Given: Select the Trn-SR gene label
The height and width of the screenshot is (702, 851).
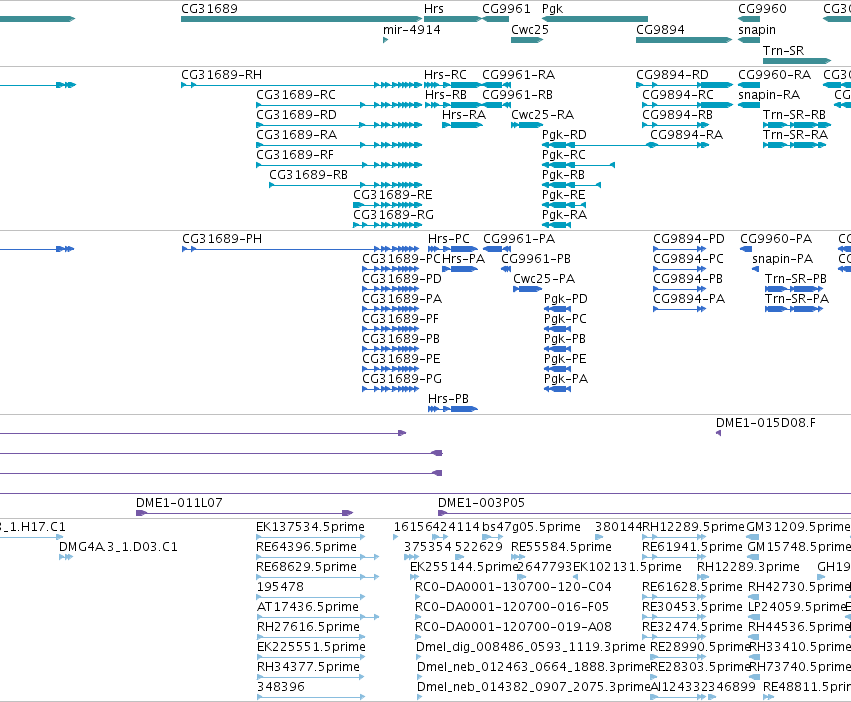Looking at the screenshot, I should [x=783, y=51].
